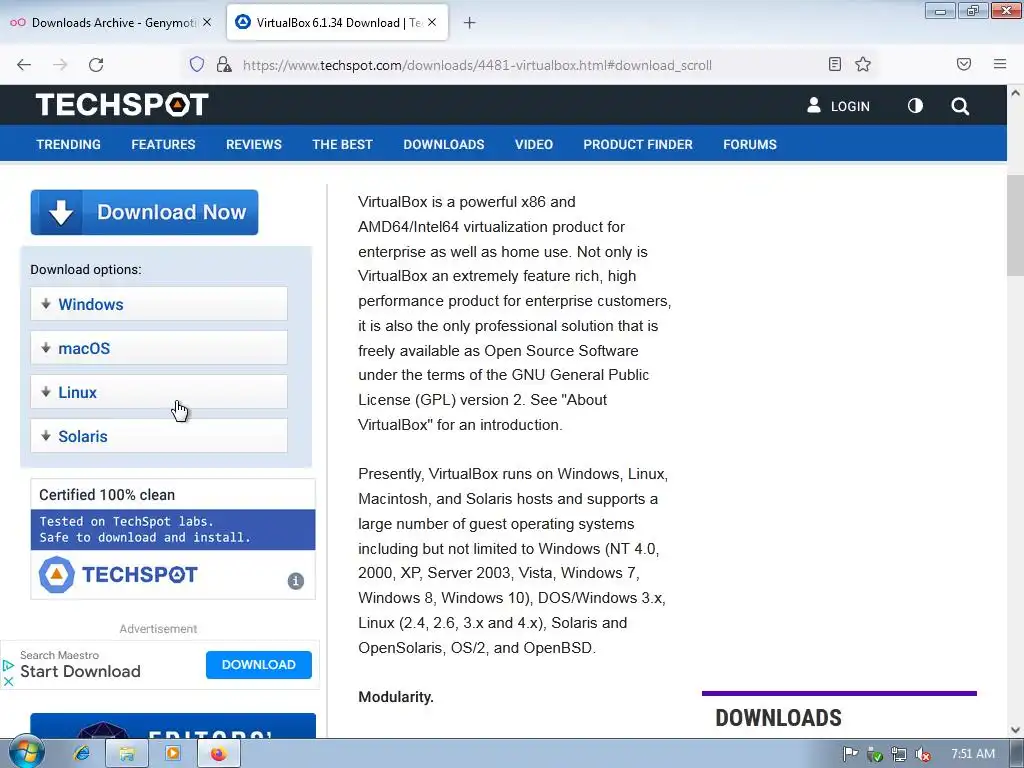This screenshot has width=1024, height=768.
Task: Click the info icon in Certified clean box
Action: click(x=296, y=581)
